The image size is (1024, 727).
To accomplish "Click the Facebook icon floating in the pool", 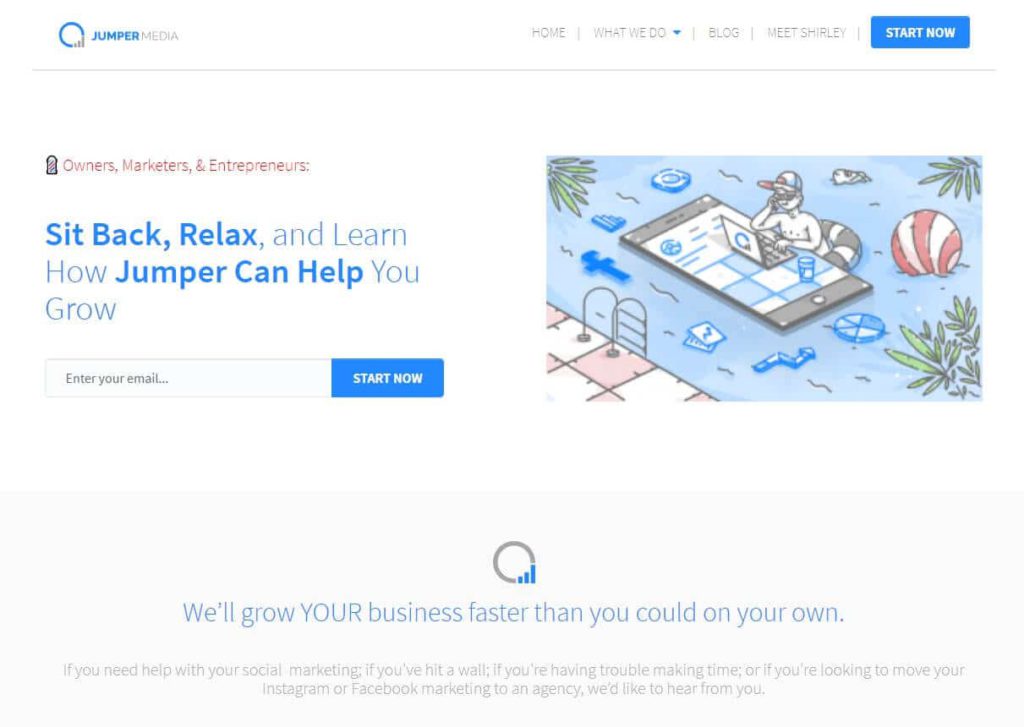I will [x=604, y=265].
